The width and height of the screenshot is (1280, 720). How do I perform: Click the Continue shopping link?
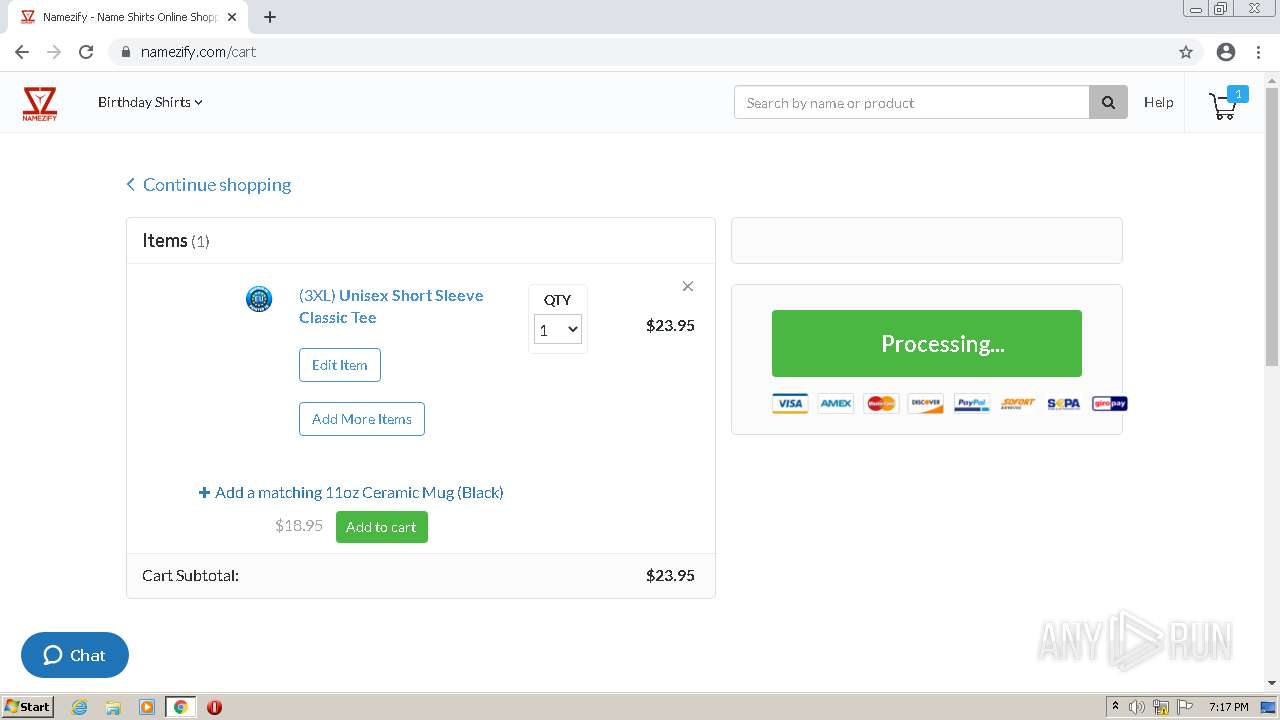click(x=209, y=184)
